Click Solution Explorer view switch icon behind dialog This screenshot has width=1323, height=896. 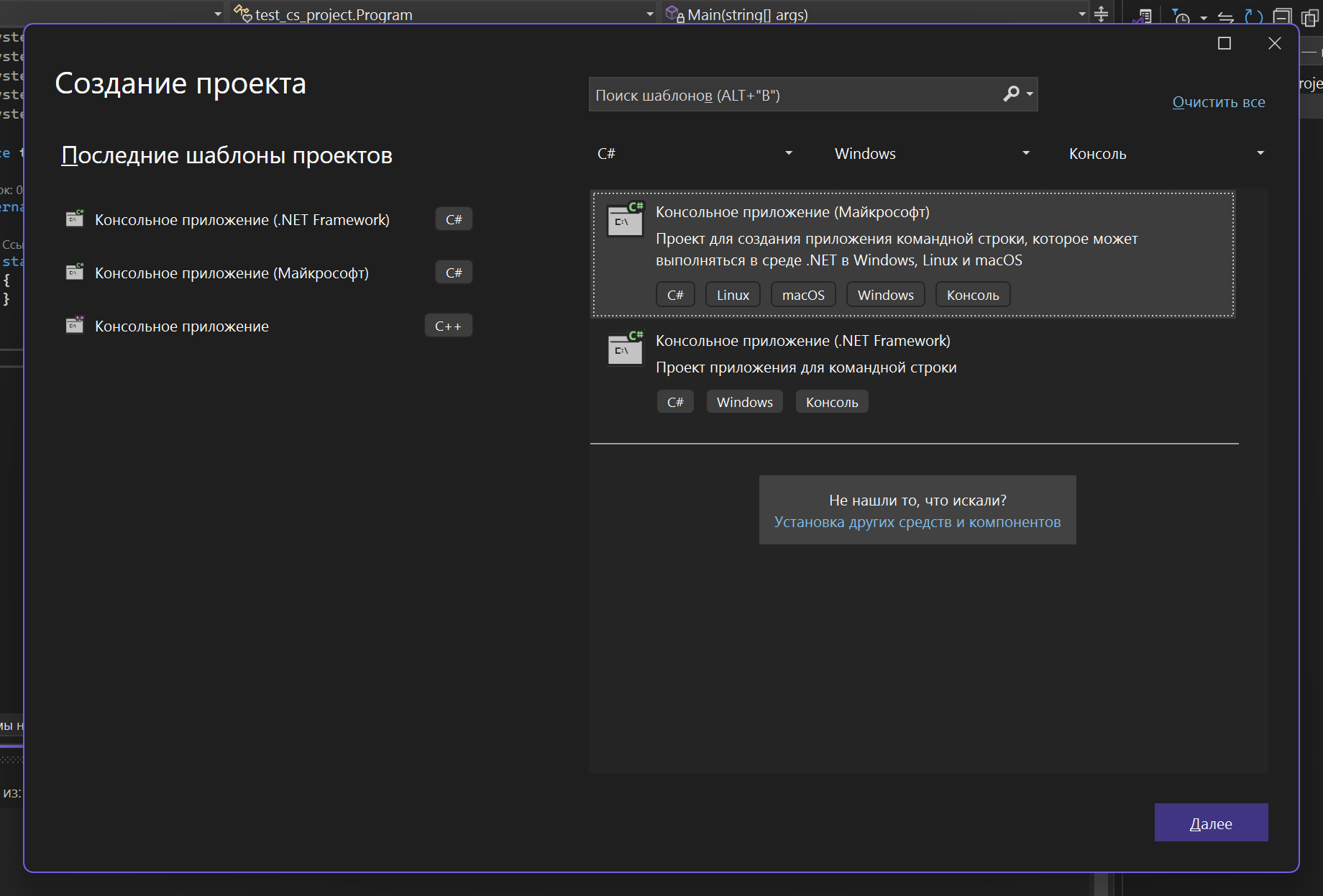point(1143,16)
